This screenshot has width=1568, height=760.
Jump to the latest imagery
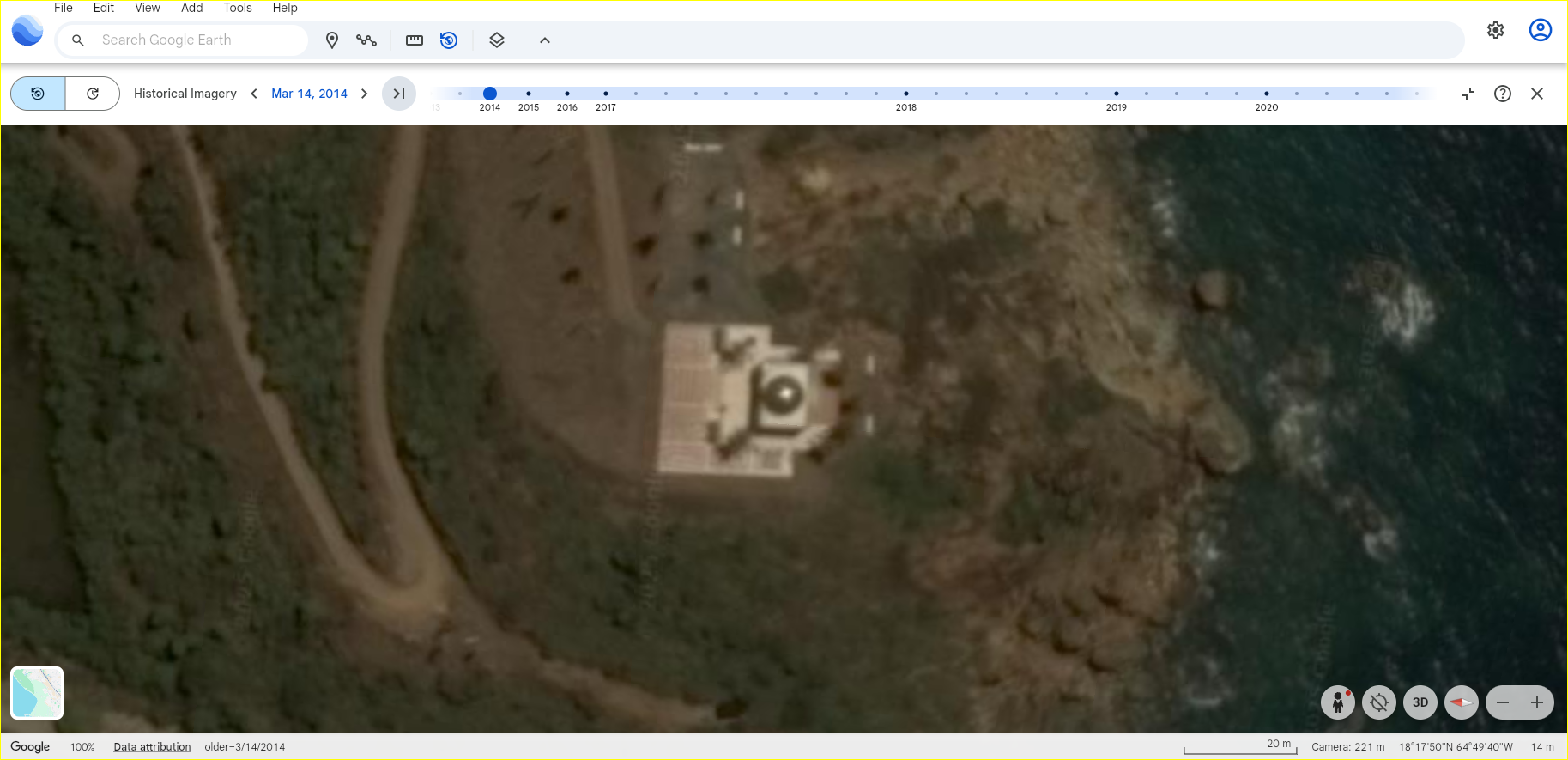399,94
